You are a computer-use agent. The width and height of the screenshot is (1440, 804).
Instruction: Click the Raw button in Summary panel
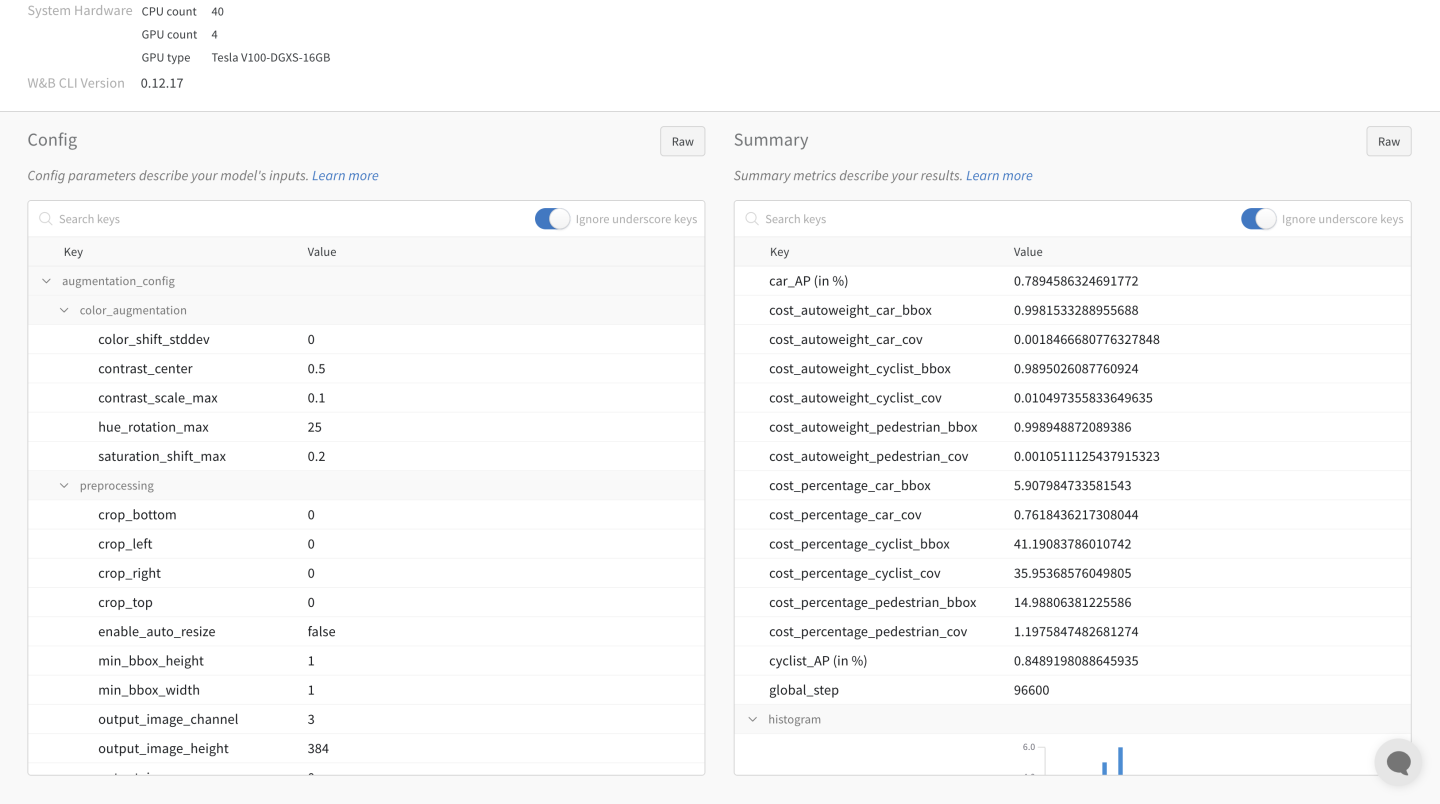1388,141
